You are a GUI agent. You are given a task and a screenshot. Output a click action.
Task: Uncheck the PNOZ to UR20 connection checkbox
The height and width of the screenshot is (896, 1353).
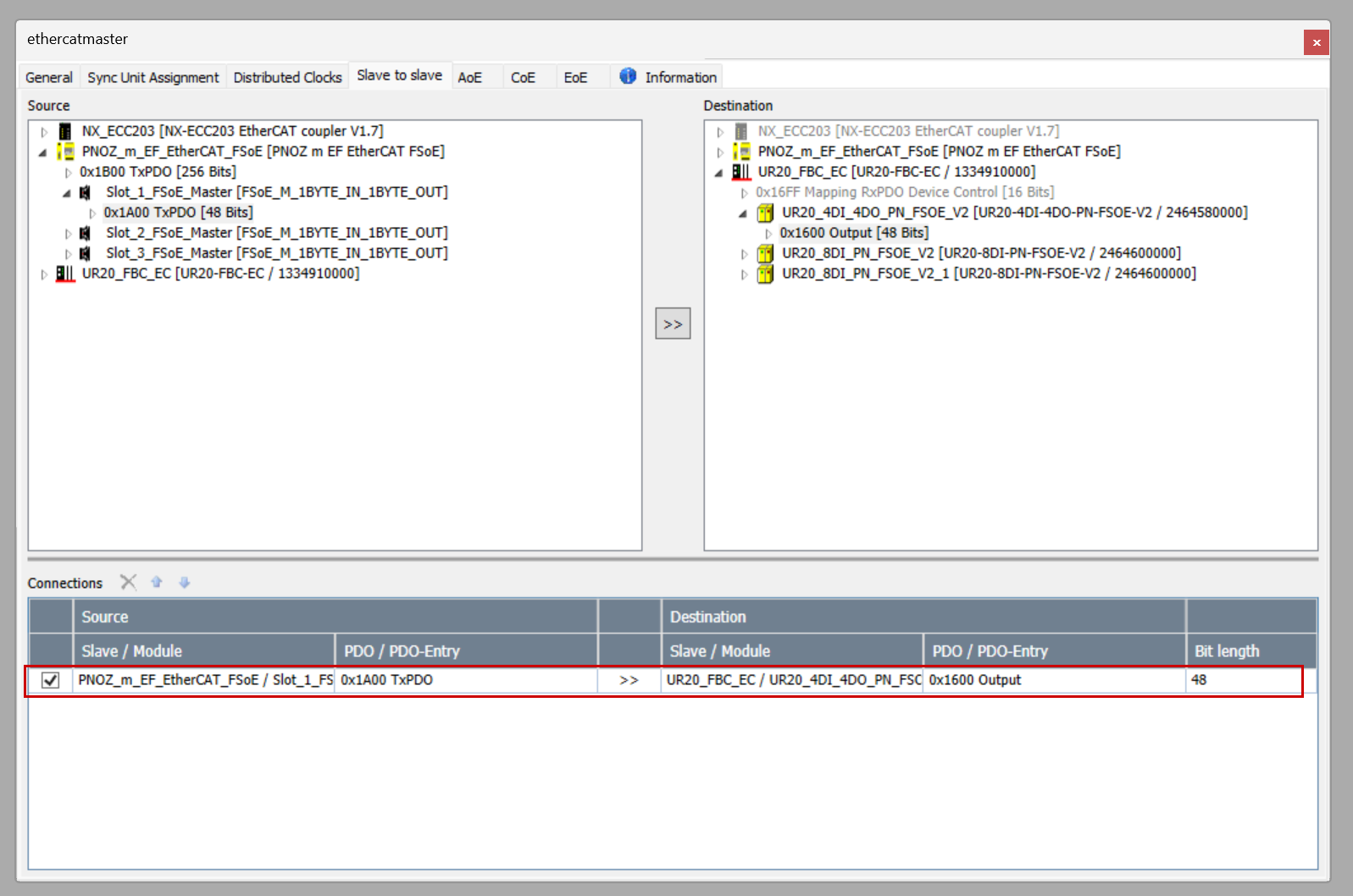point(51,680)
